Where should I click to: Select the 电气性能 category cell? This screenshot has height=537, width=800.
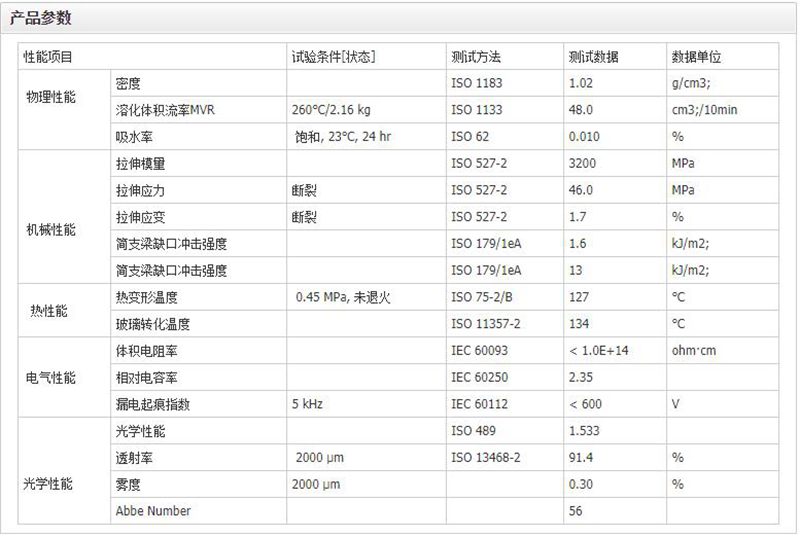50,378
